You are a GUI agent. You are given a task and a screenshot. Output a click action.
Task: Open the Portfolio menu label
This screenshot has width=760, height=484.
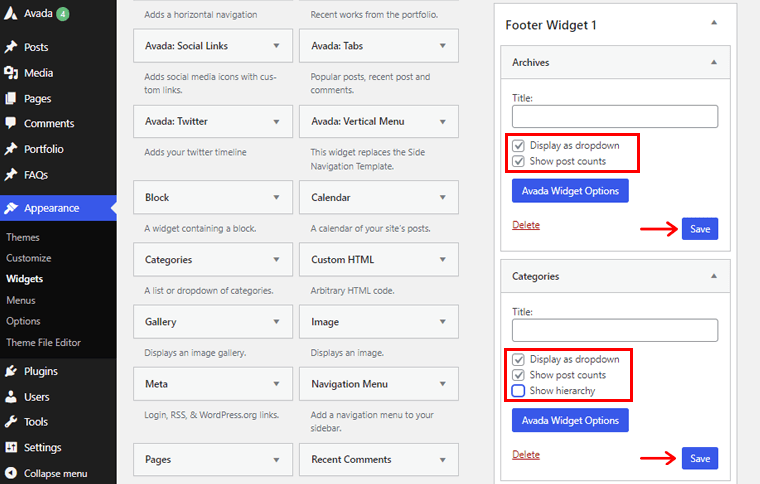[x=44, y=149]
